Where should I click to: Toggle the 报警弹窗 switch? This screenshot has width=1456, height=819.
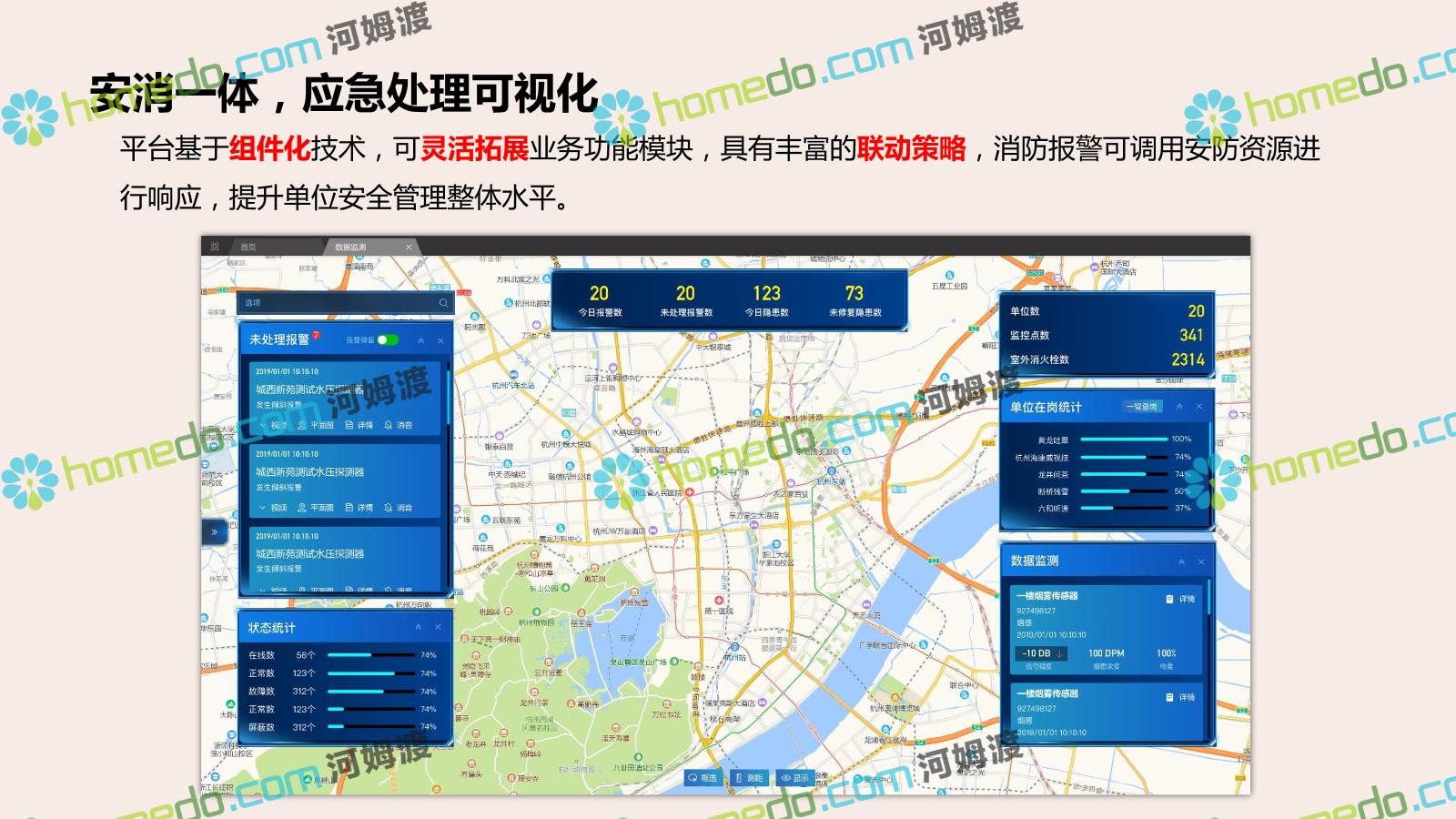[389, 339]
